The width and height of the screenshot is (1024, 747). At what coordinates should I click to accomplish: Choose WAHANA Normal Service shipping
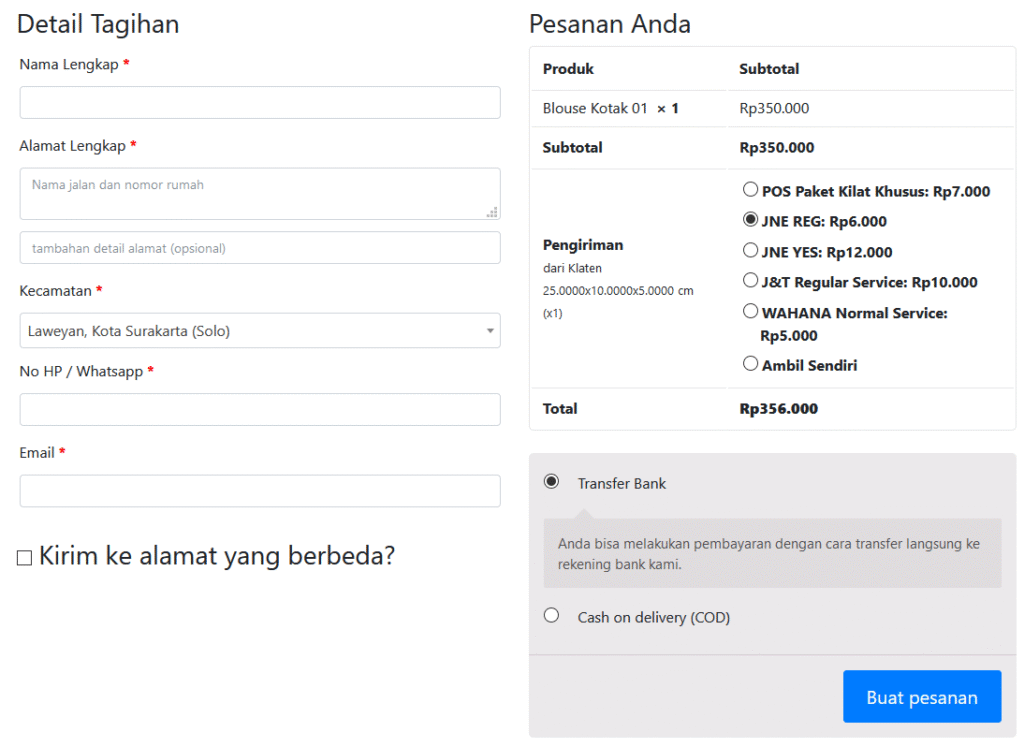coord(750,311)
